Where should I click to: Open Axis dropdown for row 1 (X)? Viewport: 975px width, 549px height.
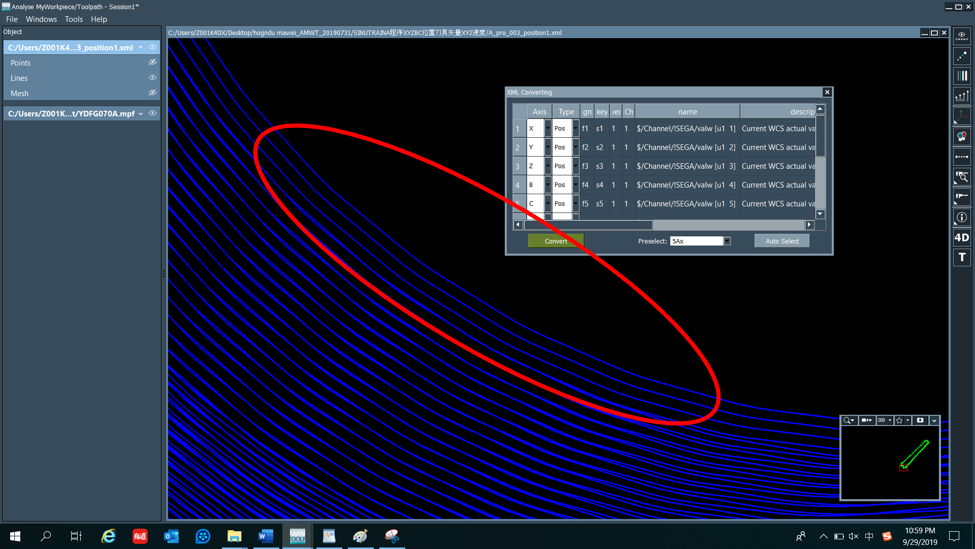[x=548, y=128]
